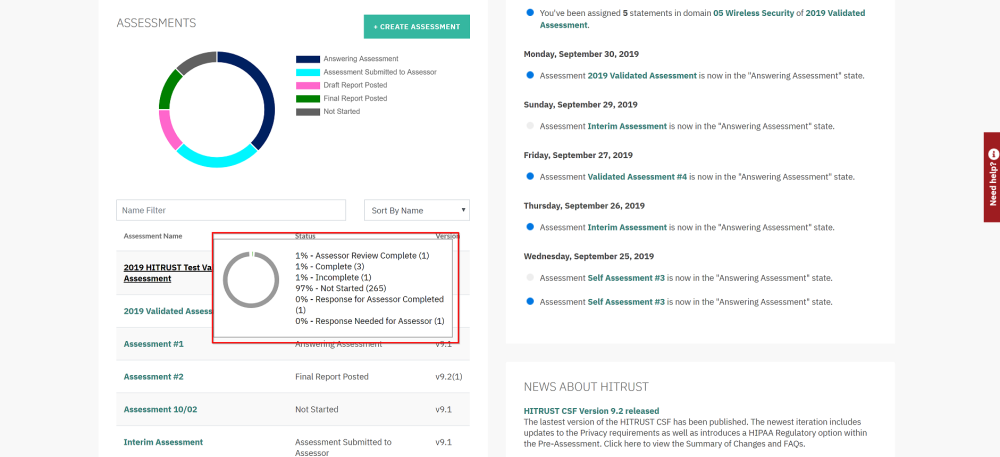1000x457 pixels.
Task: Click the grey progress ring in the tooltip
Action: 251,280
